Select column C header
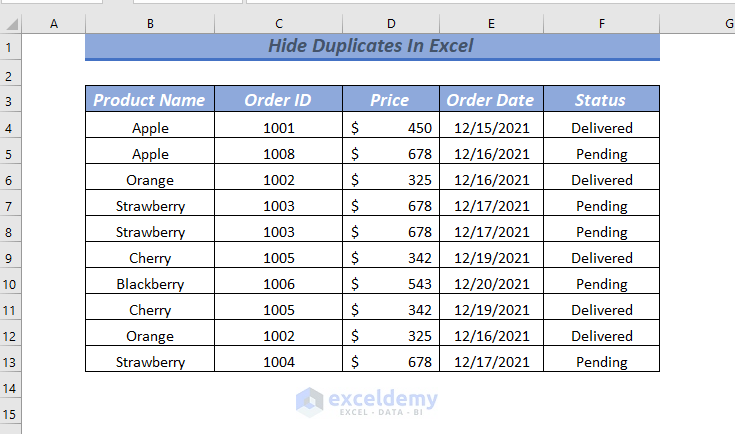This screenshot has width=735, height=434. click(x=279, y=23)
